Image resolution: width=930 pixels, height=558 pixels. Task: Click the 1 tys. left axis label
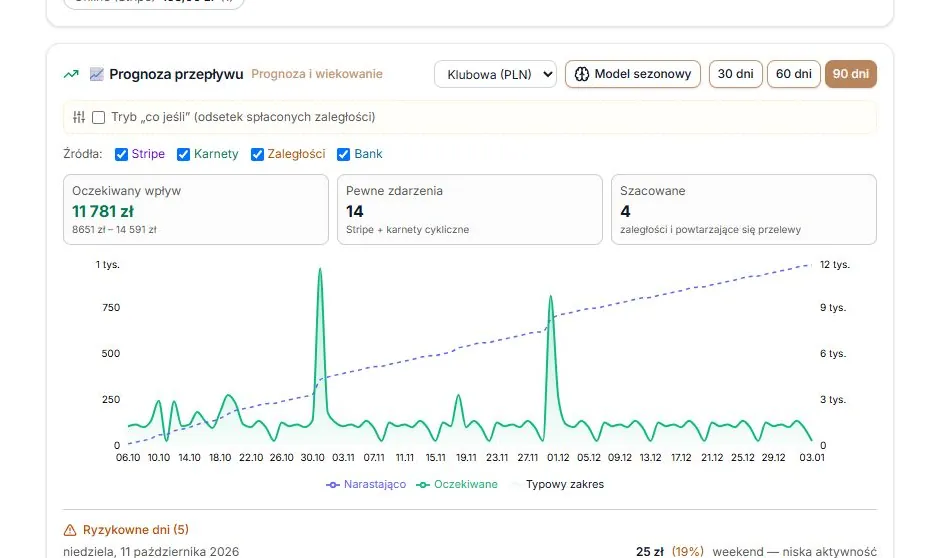pyautogui.click(x=107, y=264)
